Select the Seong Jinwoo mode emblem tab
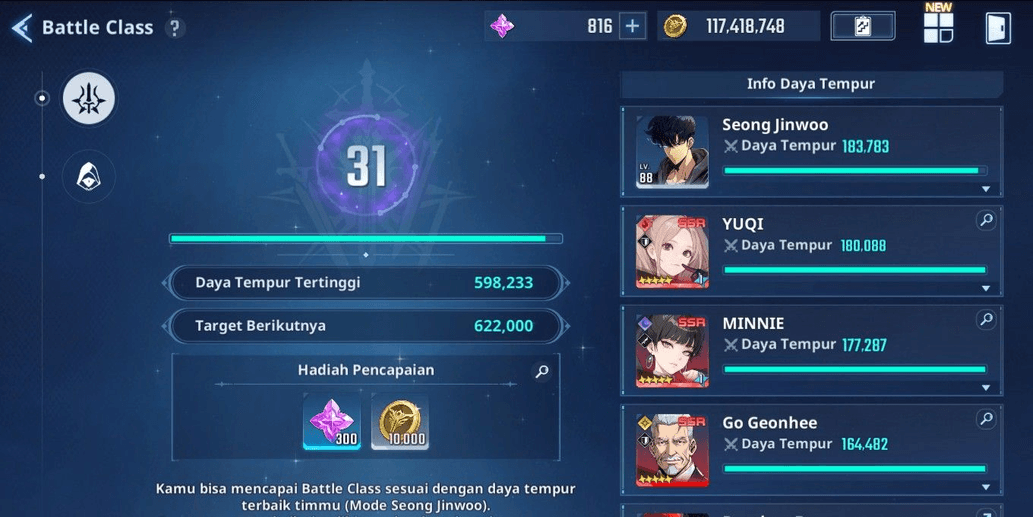Screen dimensions: 1033x517 (89, 99)
